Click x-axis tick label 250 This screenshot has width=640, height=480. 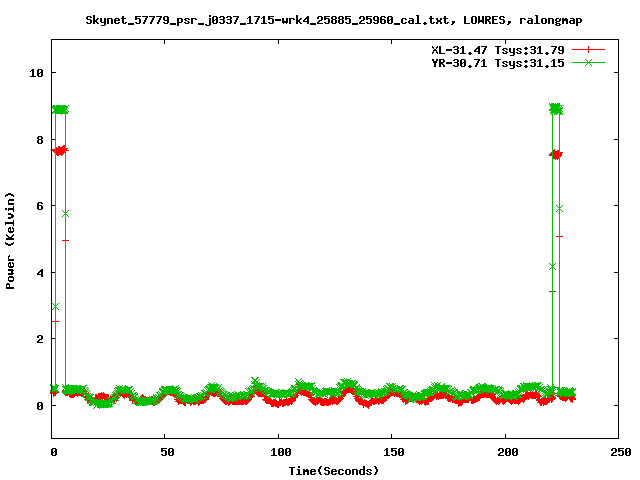[x=621, y=452]
